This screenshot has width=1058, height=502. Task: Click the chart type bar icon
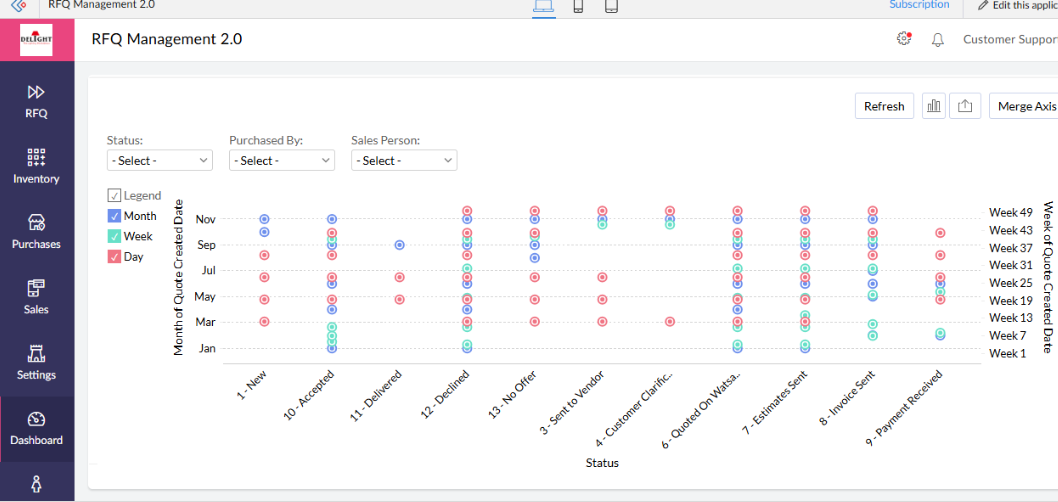pyautogui.click(x=934, y=106)
